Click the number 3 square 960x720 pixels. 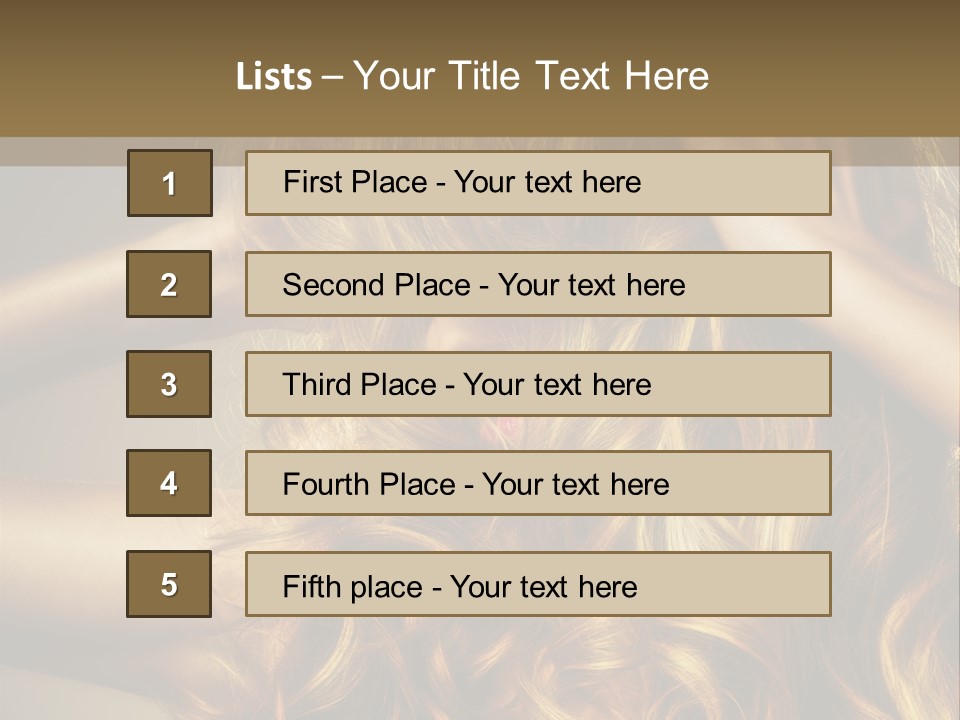[x=169, y=384]
